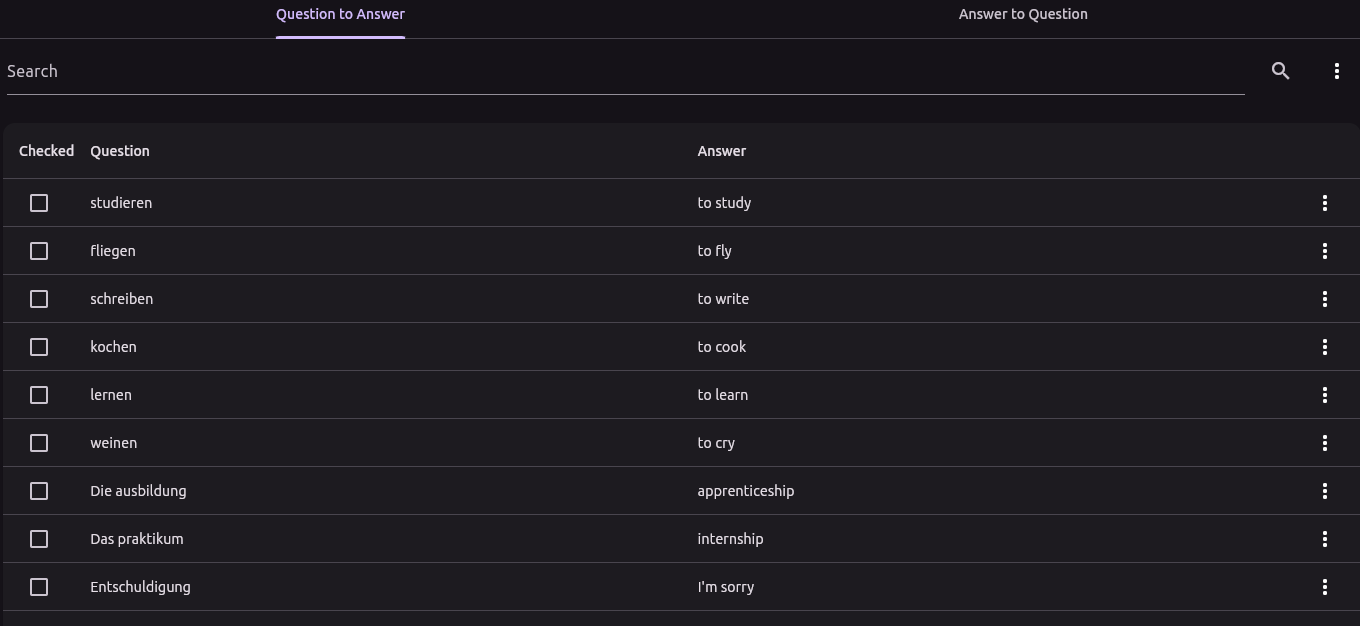Viewport: 1360px width, 626px height.
Task: Mark Das praktikum as checked
Action: pos(39,539)
